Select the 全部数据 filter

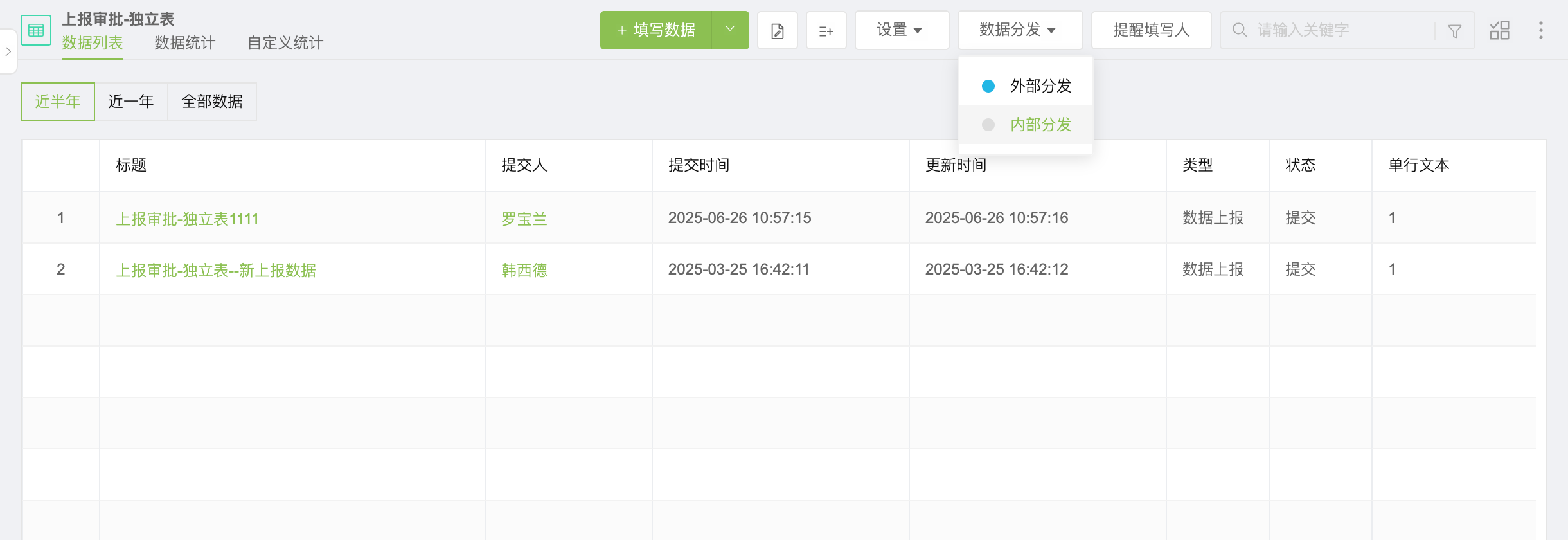pyautogui.click(x=212, y=102)
